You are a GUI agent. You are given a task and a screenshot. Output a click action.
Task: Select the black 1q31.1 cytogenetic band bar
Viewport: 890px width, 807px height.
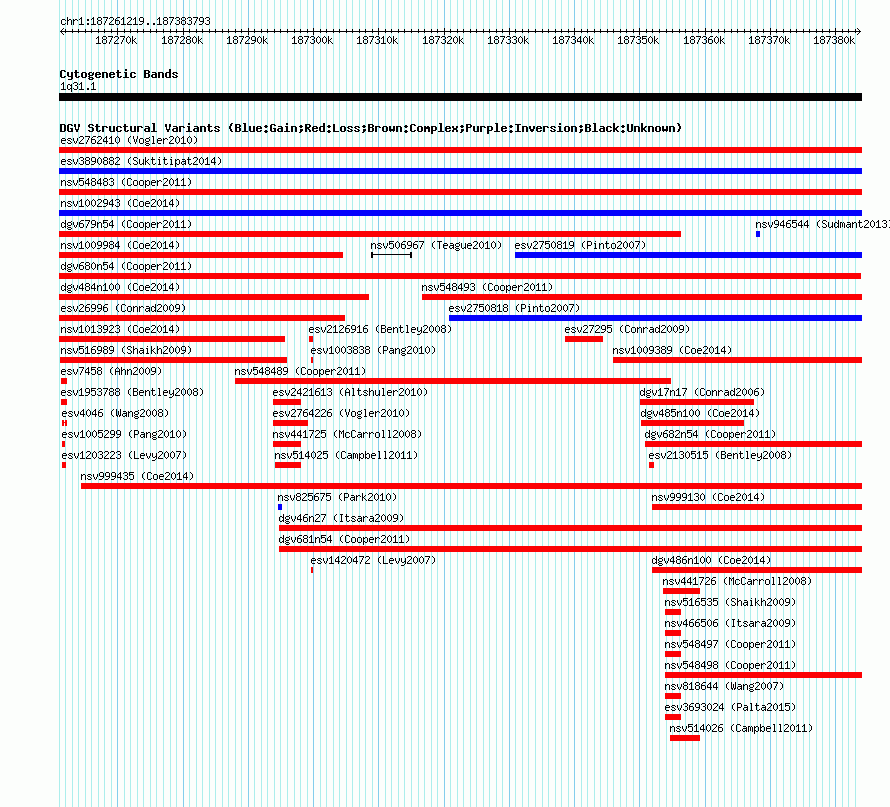coord(460,97)
